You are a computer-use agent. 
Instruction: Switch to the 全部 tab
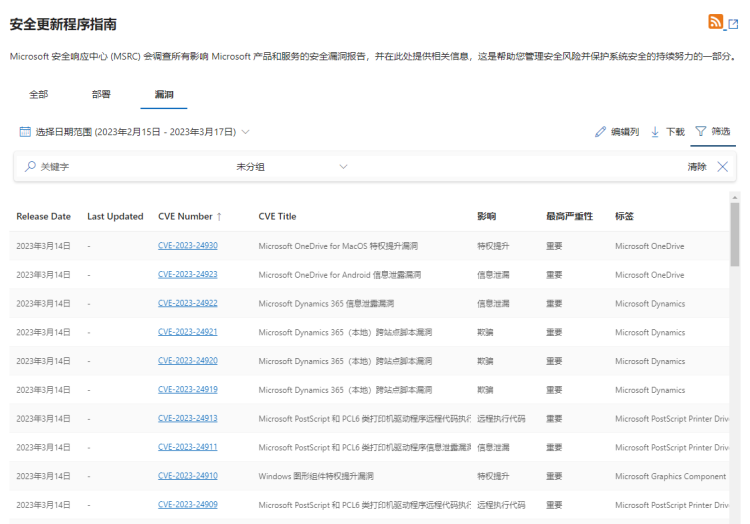tap(38, 94)
